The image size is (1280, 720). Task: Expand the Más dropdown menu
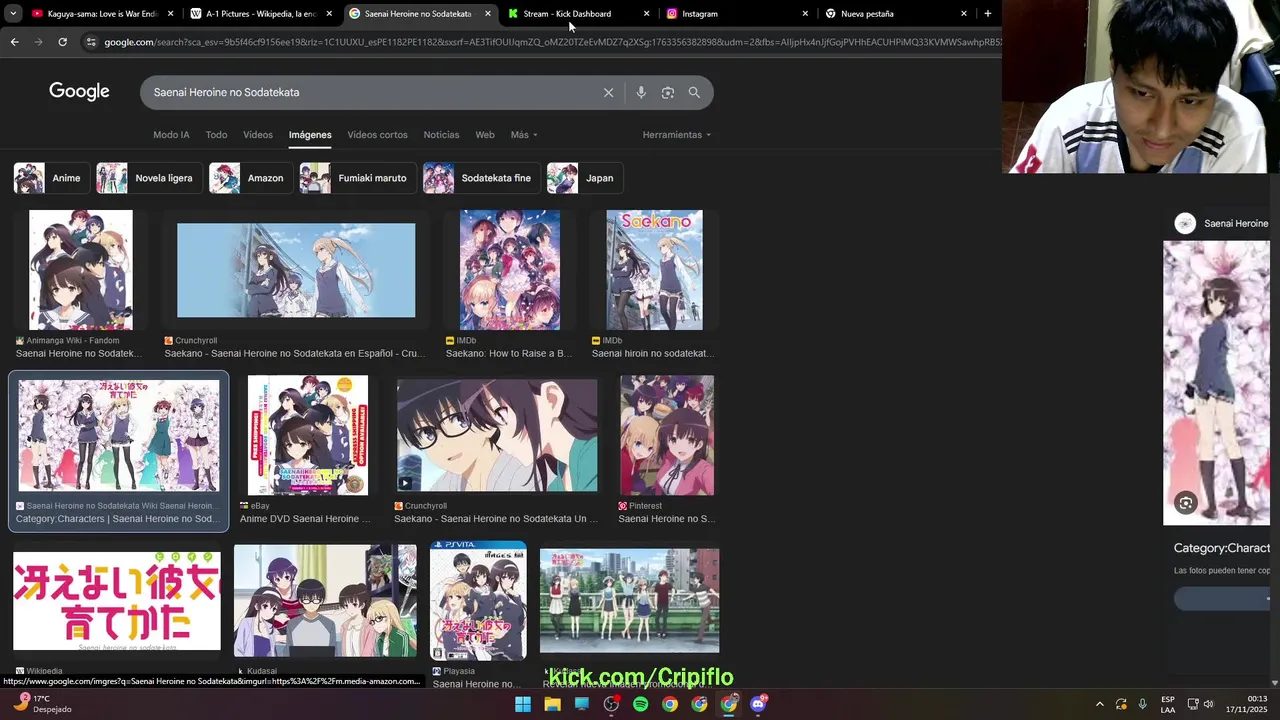click(524, 135)
